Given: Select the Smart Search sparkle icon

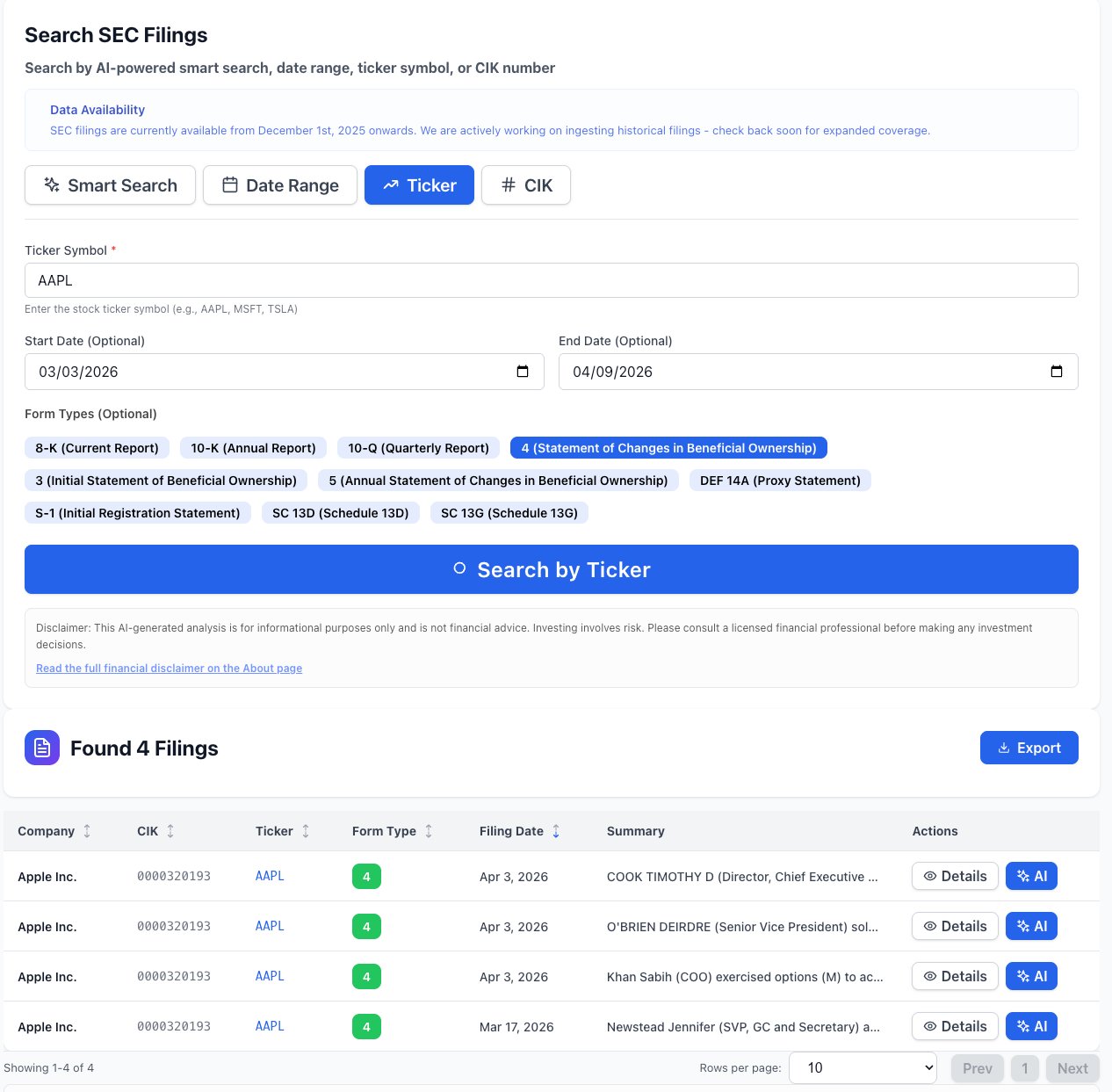Looking at the screenshot, I should [51, 185].
